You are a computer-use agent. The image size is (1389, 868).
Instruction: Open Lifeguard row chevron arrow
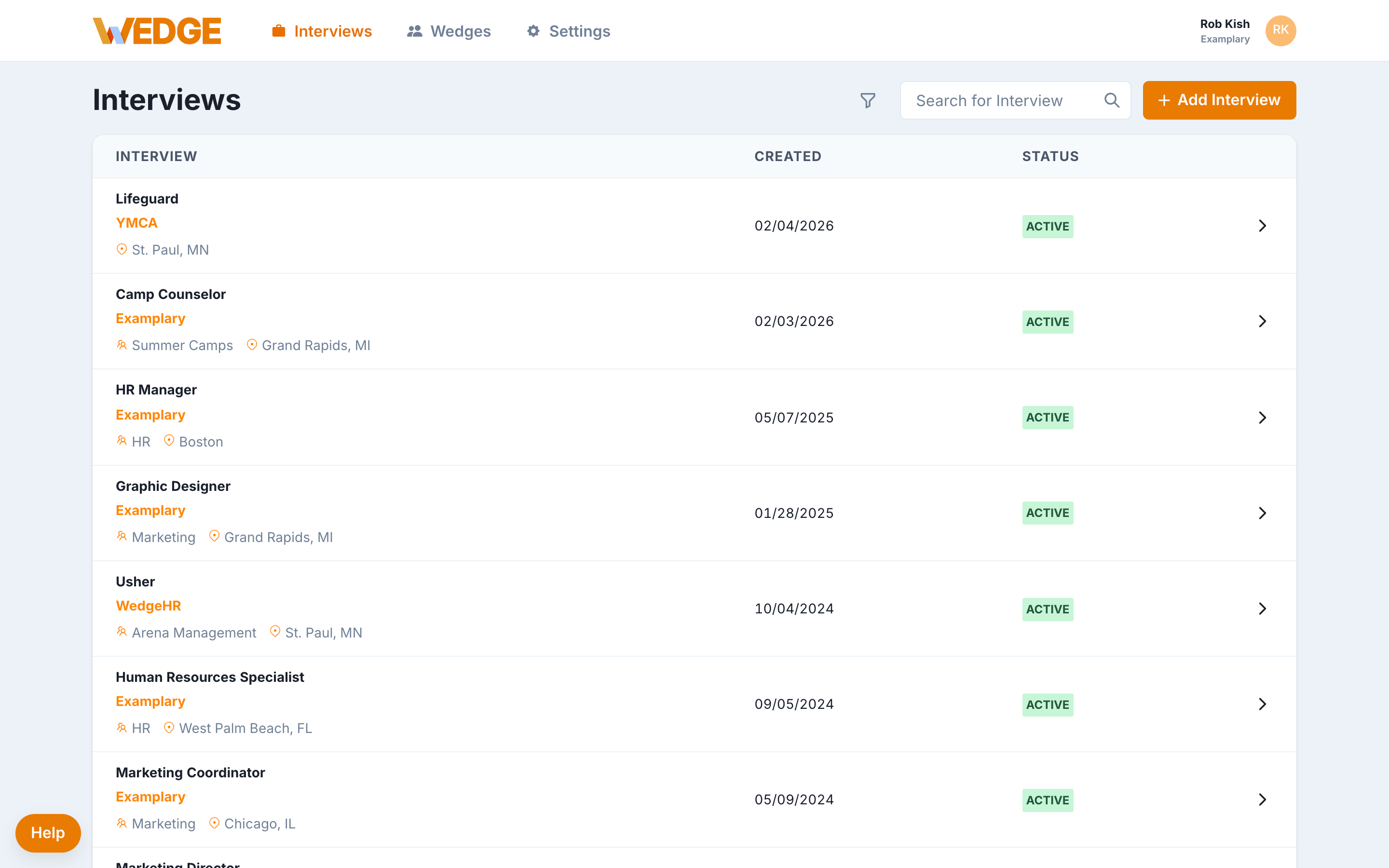point(1262,226)
